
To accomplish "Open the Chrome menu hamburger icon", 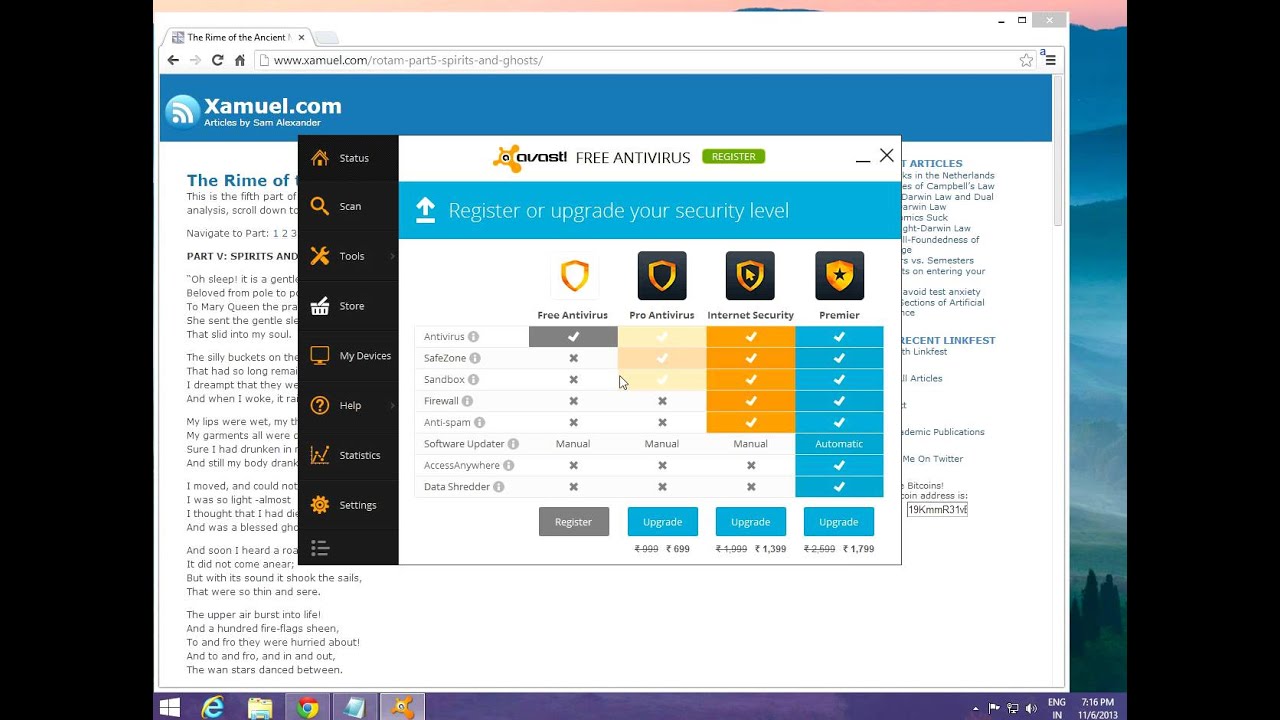I will [x=1050, y=60].
